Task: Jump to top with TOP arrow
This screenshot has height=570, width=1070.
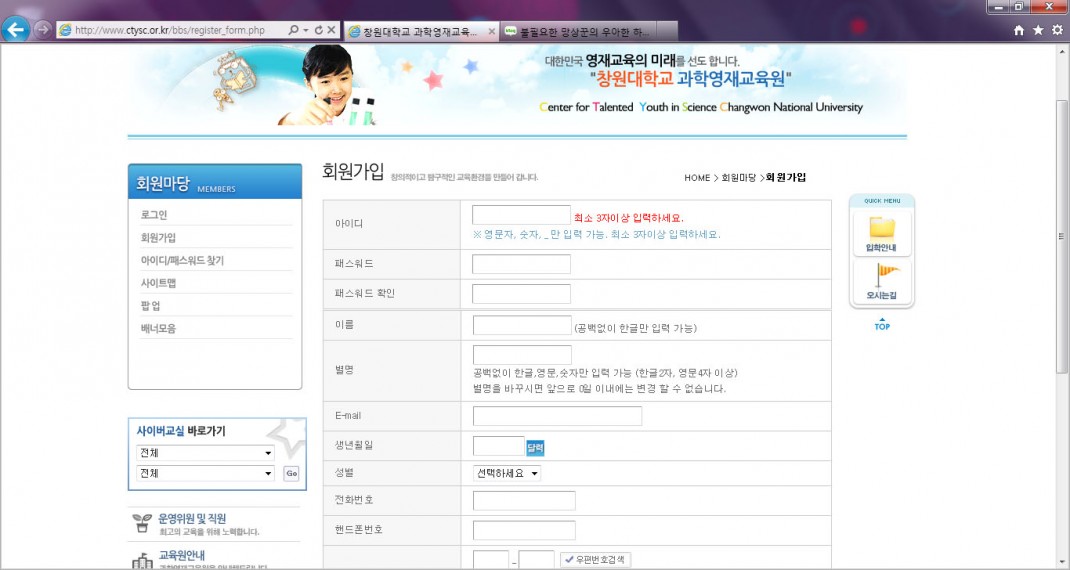Action: 881,324
